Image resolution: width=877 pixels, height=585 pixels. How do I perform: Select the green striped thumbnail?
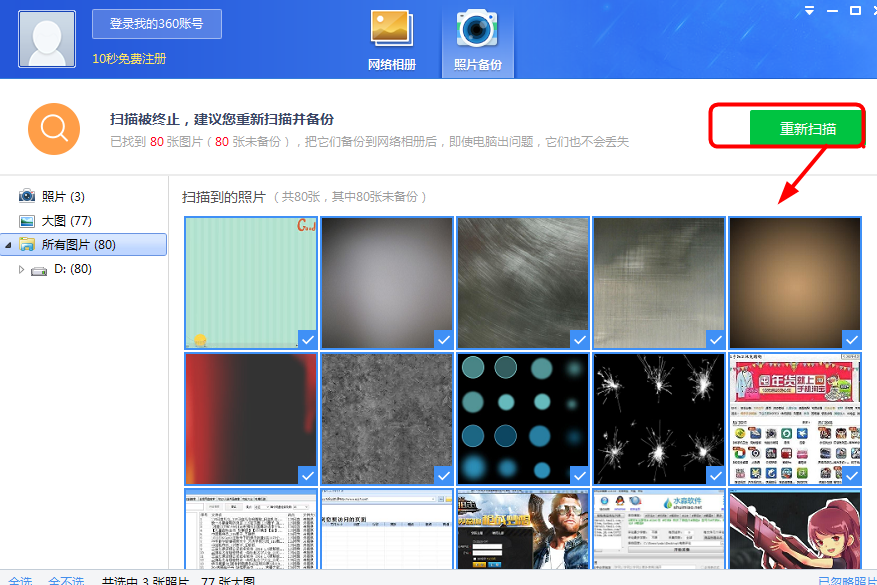pyautogui.click(x=251, y=283)
